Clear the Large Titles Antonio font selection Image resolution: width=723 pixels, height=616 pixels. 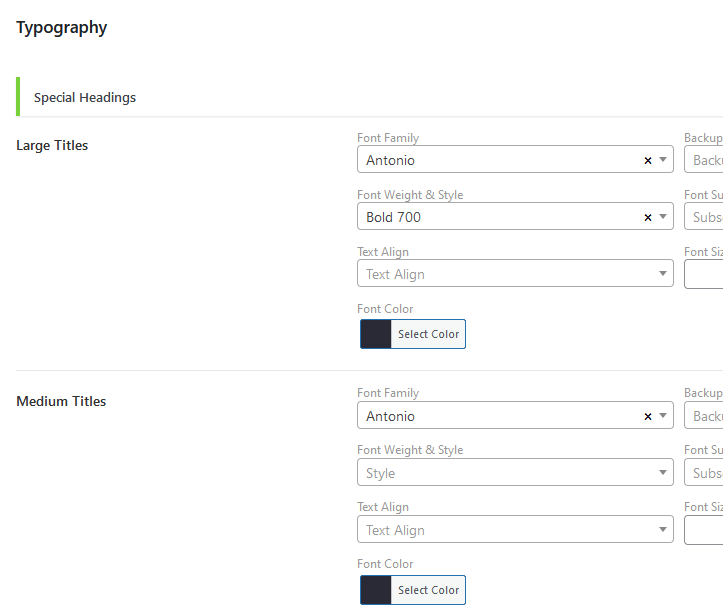pyautogui.click(x=647, y=160)
